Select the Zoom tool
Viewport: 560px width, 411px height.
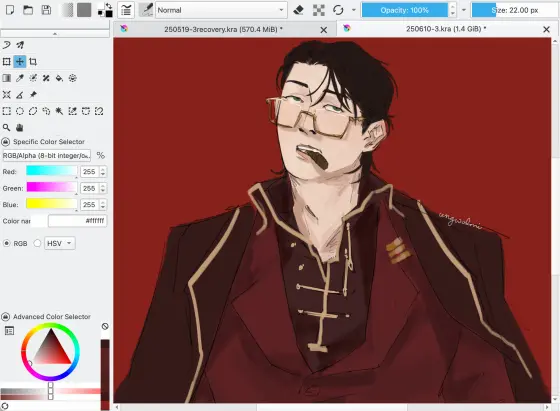pyautogui.click(x=6, y=127)
